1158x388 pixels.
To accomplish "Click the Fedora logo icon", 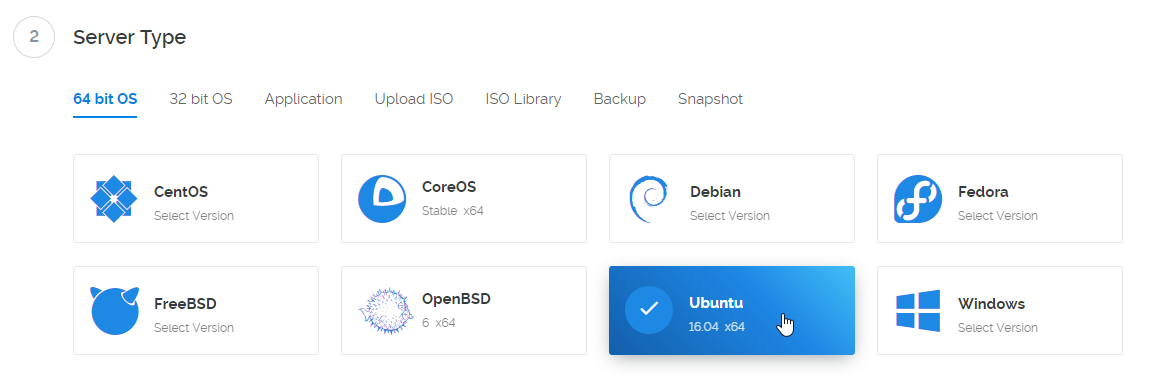I will click(918, 199).
